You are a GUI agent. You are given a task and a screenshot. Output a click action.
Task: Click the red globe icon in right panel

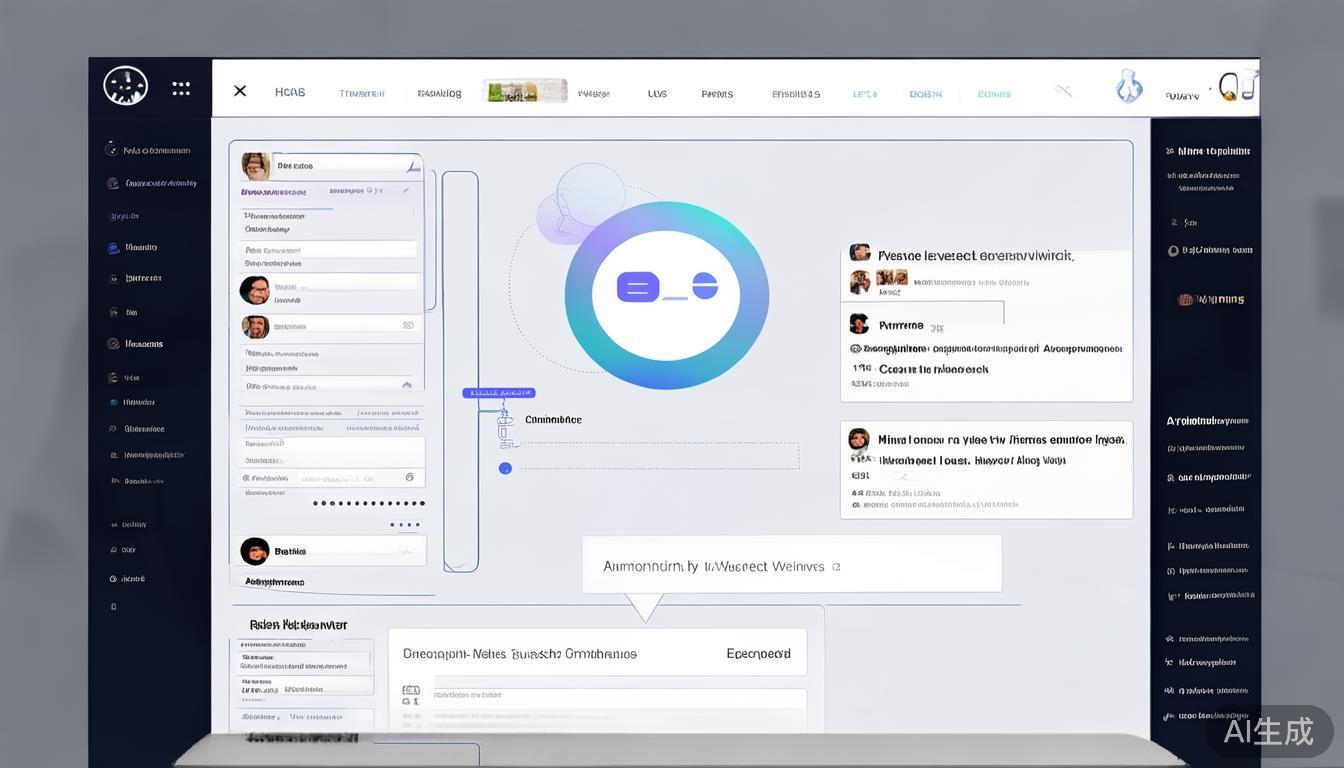tap(1186, 299)
